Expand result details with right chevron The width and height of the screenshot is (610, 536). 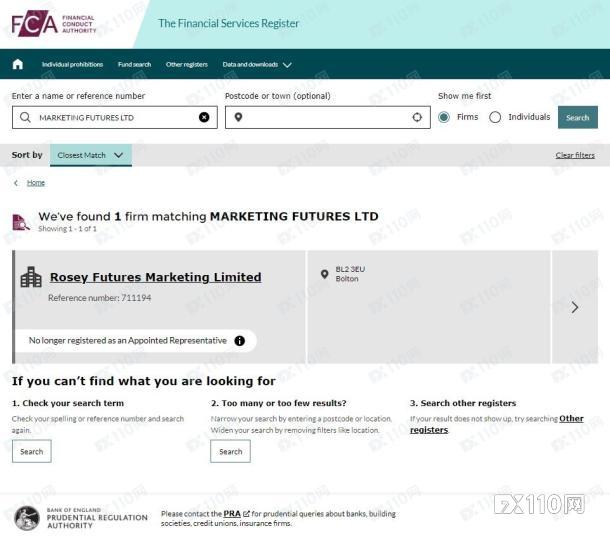pos(574,307)
